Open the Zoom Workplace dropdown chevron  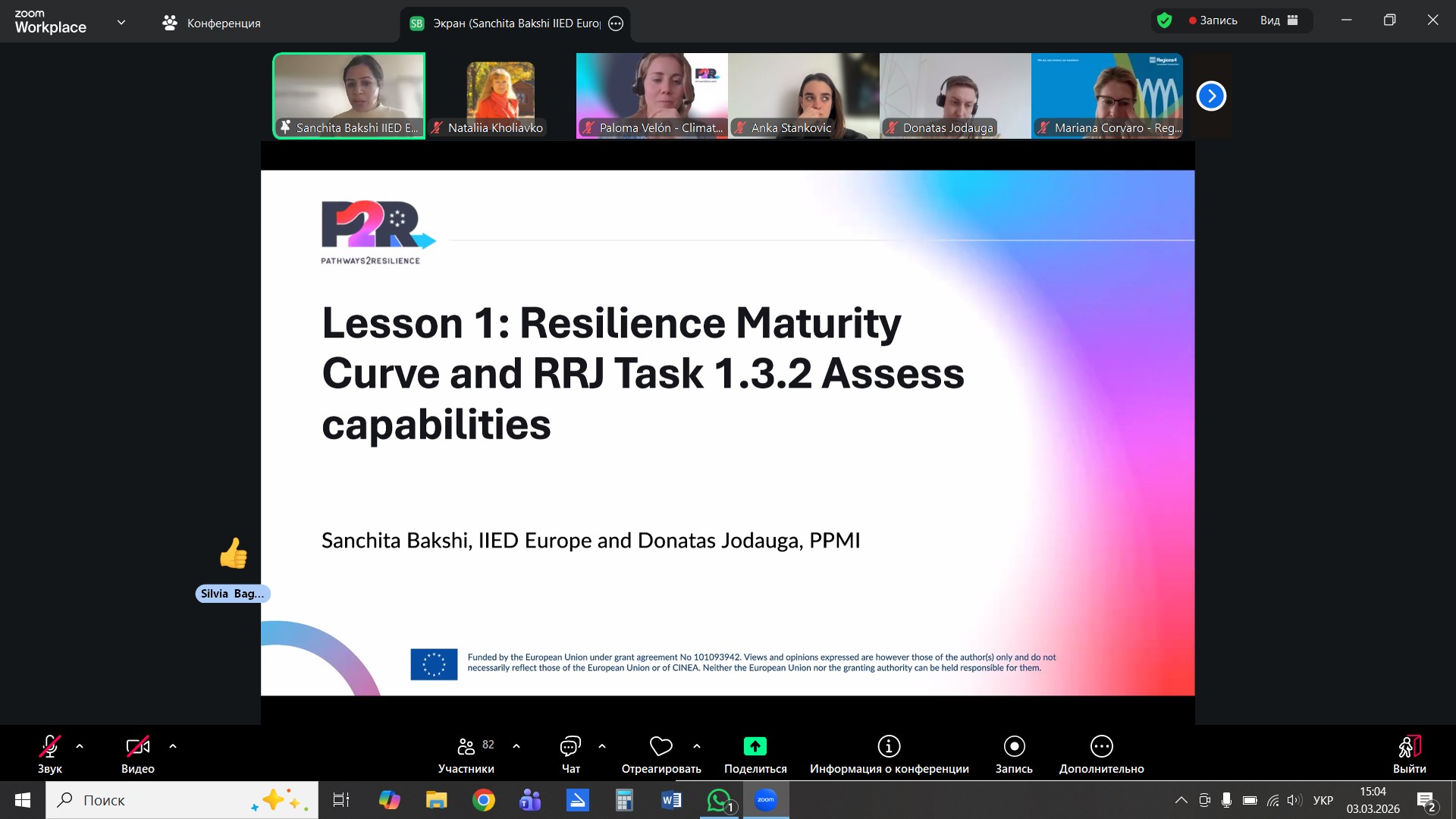pyautogui.click(x=121, y=23)
